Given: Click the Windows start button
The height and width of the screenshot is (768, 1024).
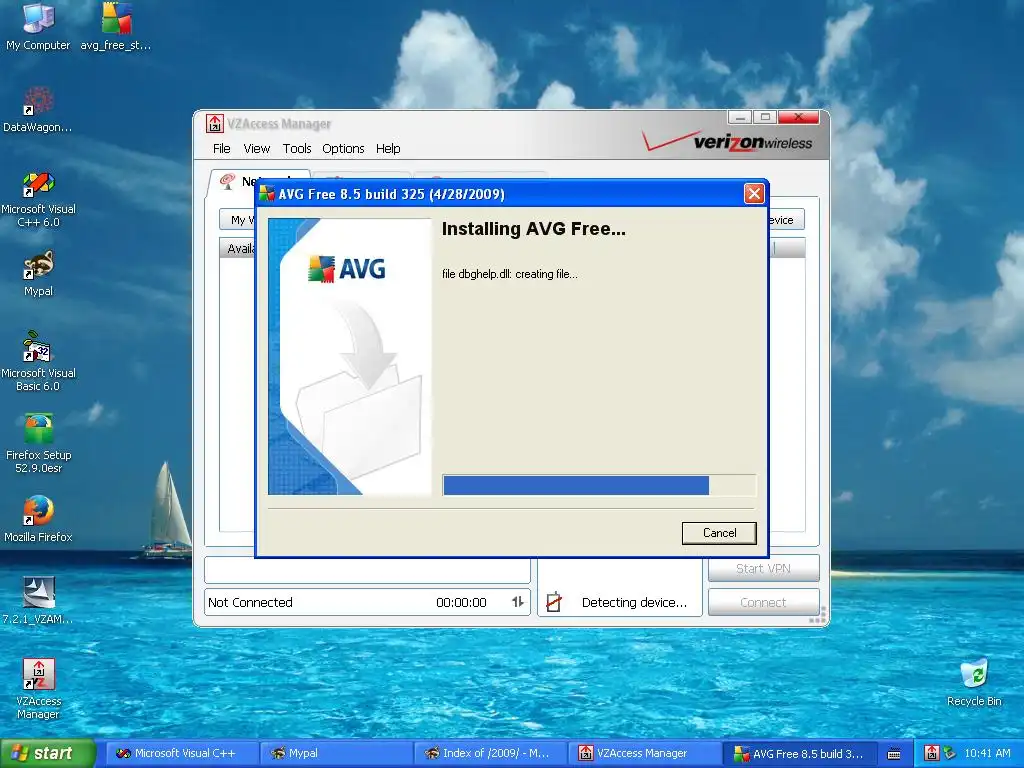Looking at the screenshot, I should 48,753.
